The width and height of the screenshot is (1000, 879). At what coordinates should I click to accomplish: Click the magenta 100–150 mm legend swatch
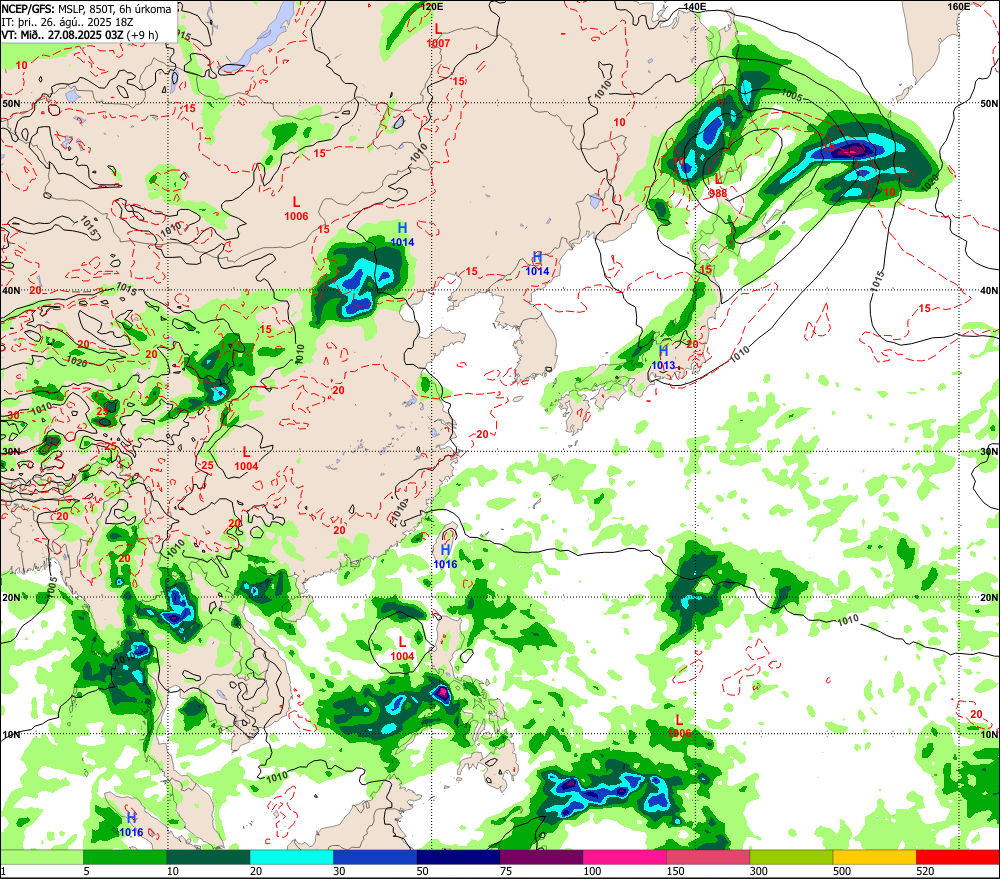coord(624,857)
